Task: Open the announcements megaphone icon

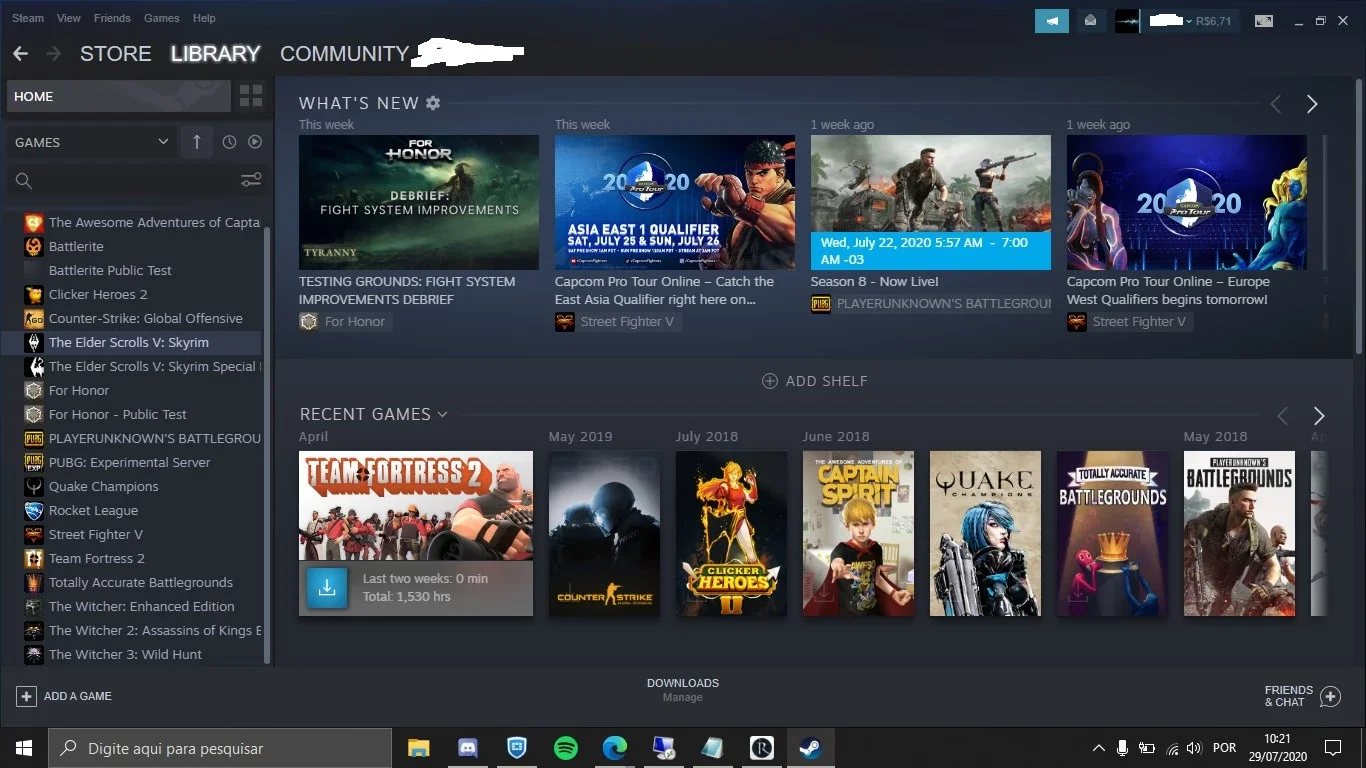Action: click(1051, 20)
